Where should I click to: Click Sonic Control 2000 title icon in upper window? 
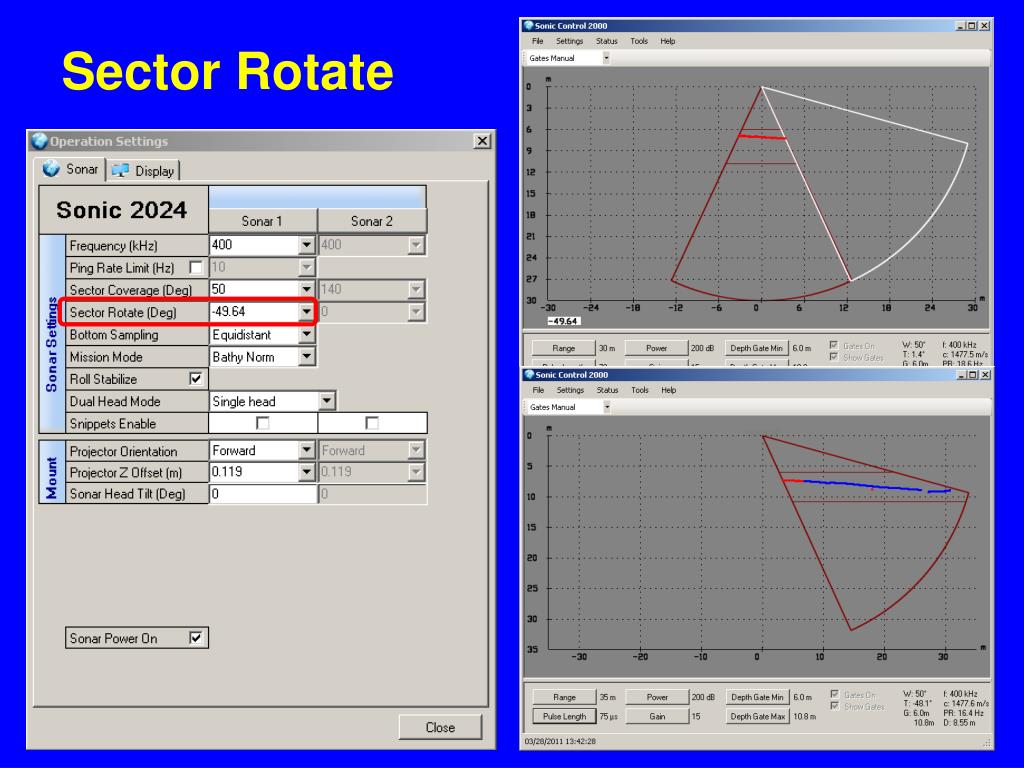coord(528,25)
